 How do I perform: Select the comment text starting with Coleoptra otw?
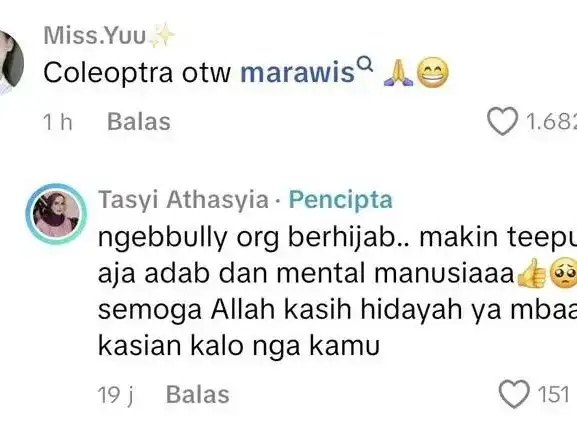246,73
